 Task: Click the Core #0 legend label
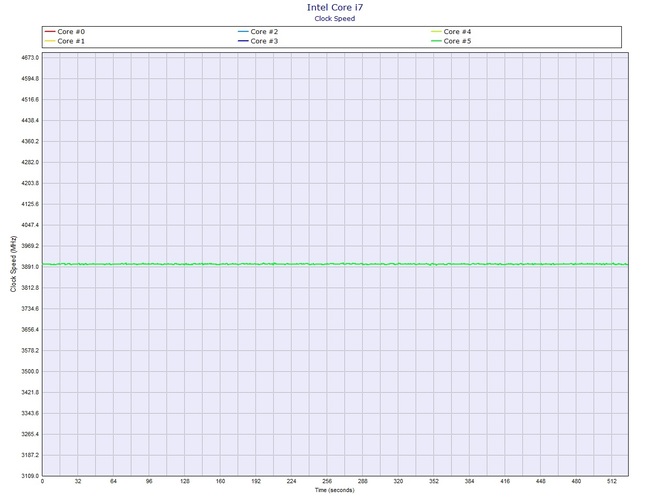pyautogui.click(x=71, y=32)
